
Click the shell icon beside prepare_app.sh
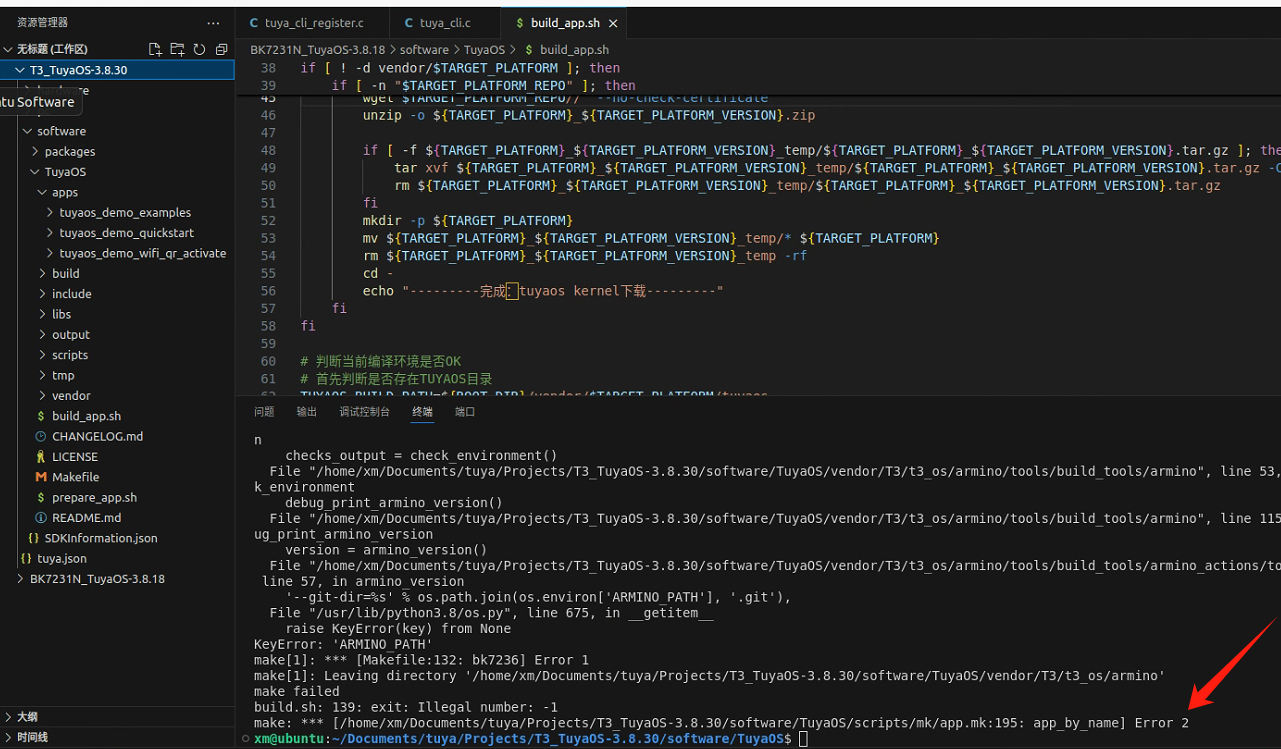[41, 497]
